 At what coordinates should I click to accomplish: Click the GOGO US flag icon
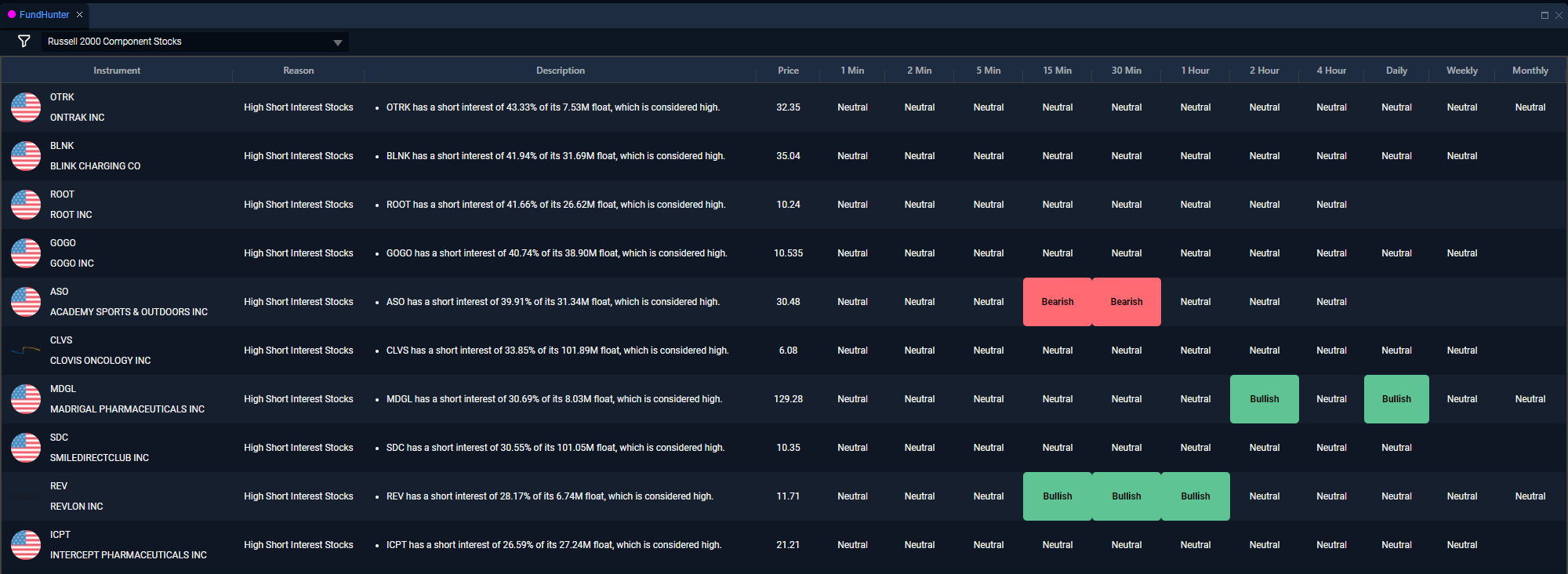[26, 253]
